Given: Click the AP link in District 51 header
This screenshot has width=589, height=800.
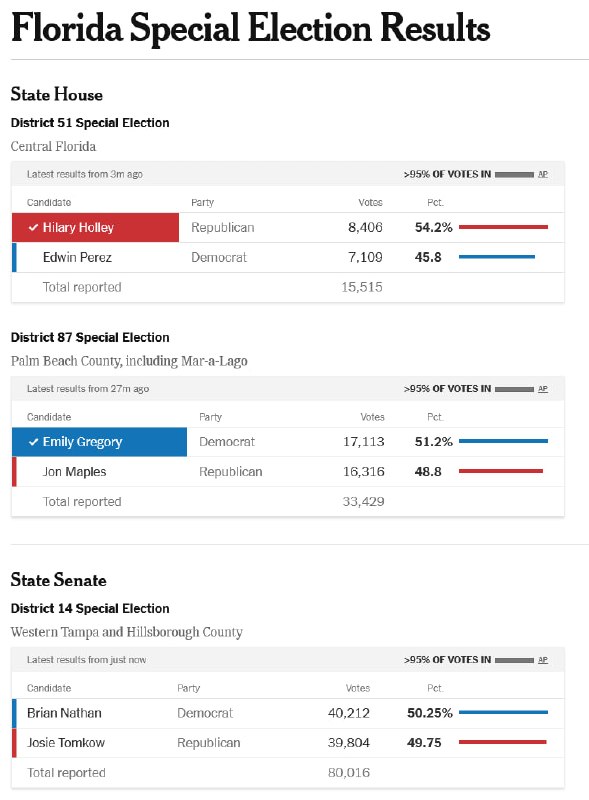Looking at the screenshot, I should tap(543, 174).
